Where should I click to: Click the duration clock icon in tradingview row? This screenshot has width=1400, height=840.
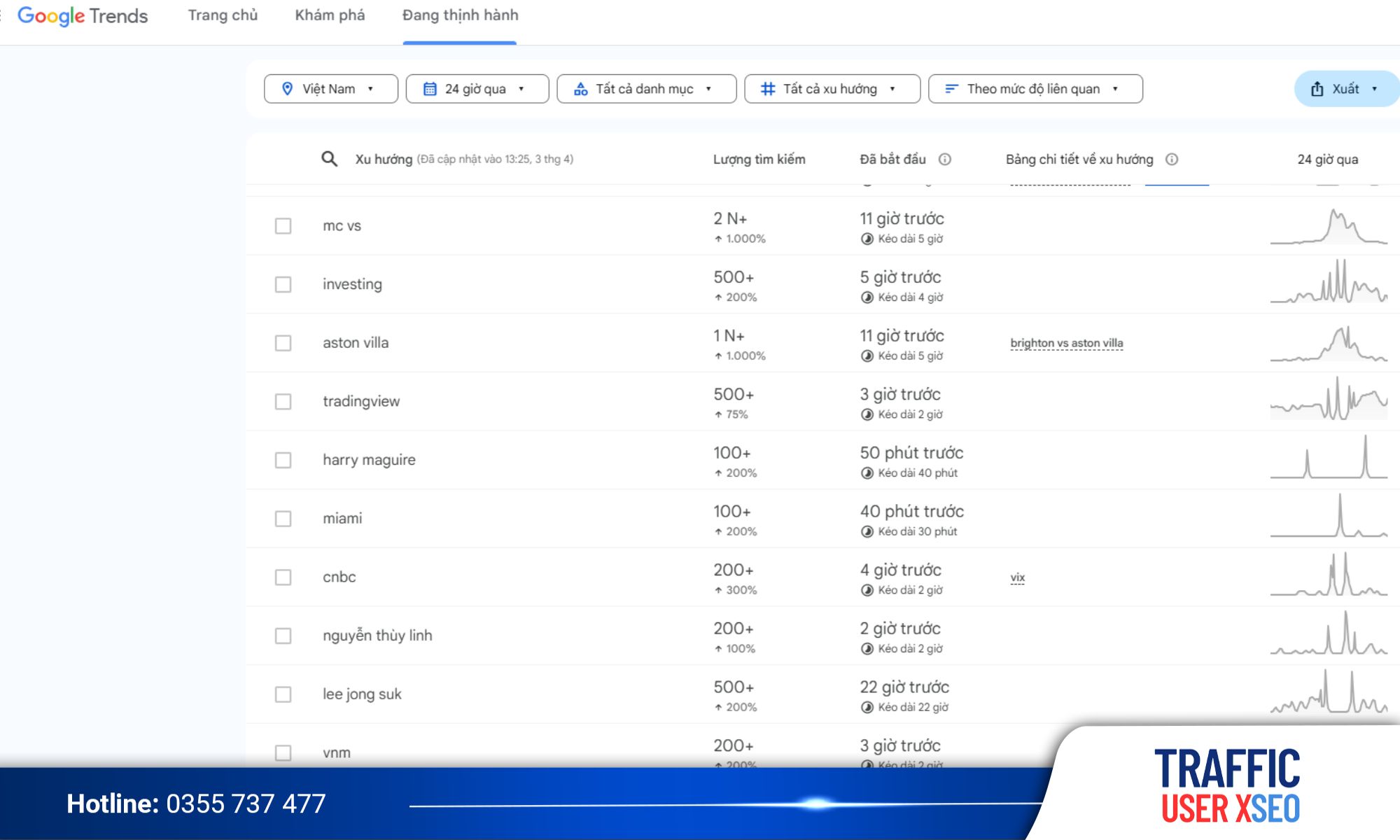pyautogui.click(x=867, y=414)
